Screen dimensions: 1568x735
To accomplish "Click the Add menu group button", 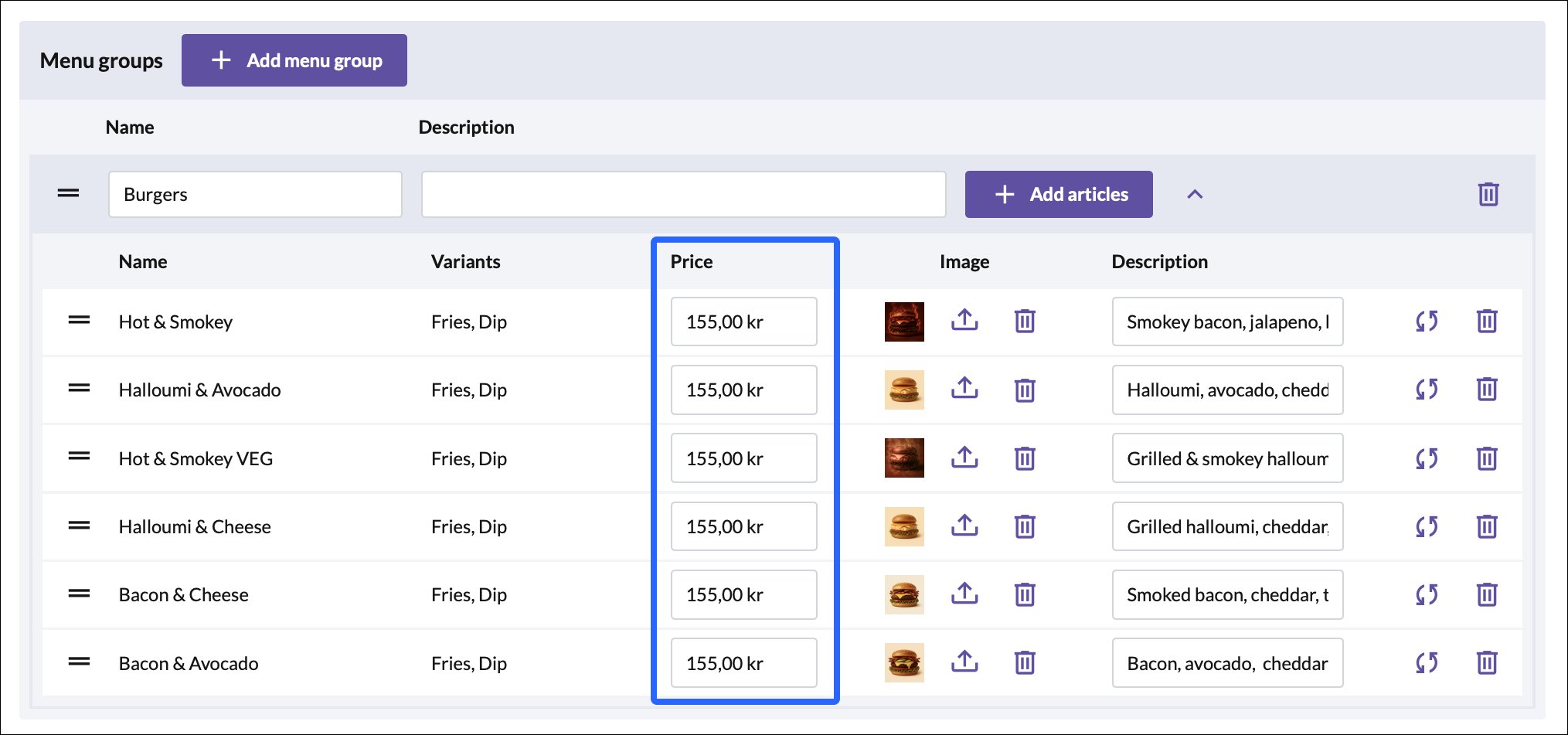I will 294,60.
